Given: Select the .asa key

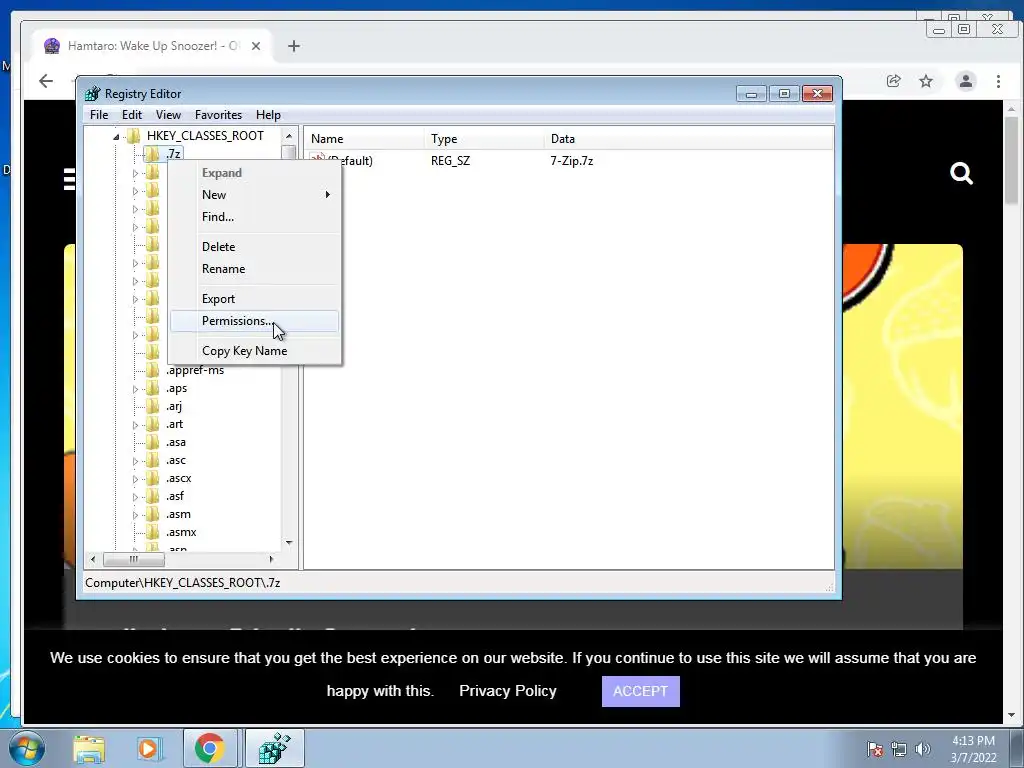Looking at the screenshot, I should point(176,442).
